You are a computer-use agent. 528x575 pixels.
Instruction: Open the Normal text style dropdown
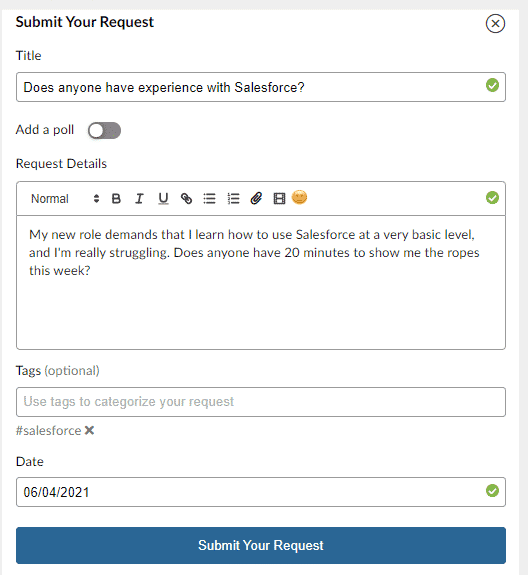point(65,198)
